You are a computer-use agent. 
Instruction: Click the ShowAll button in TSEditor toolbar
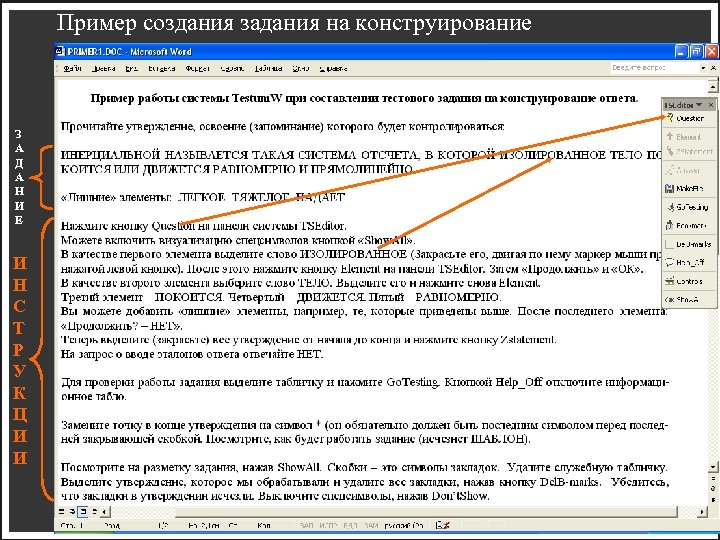pyautogui.click(x=683, y=300)
